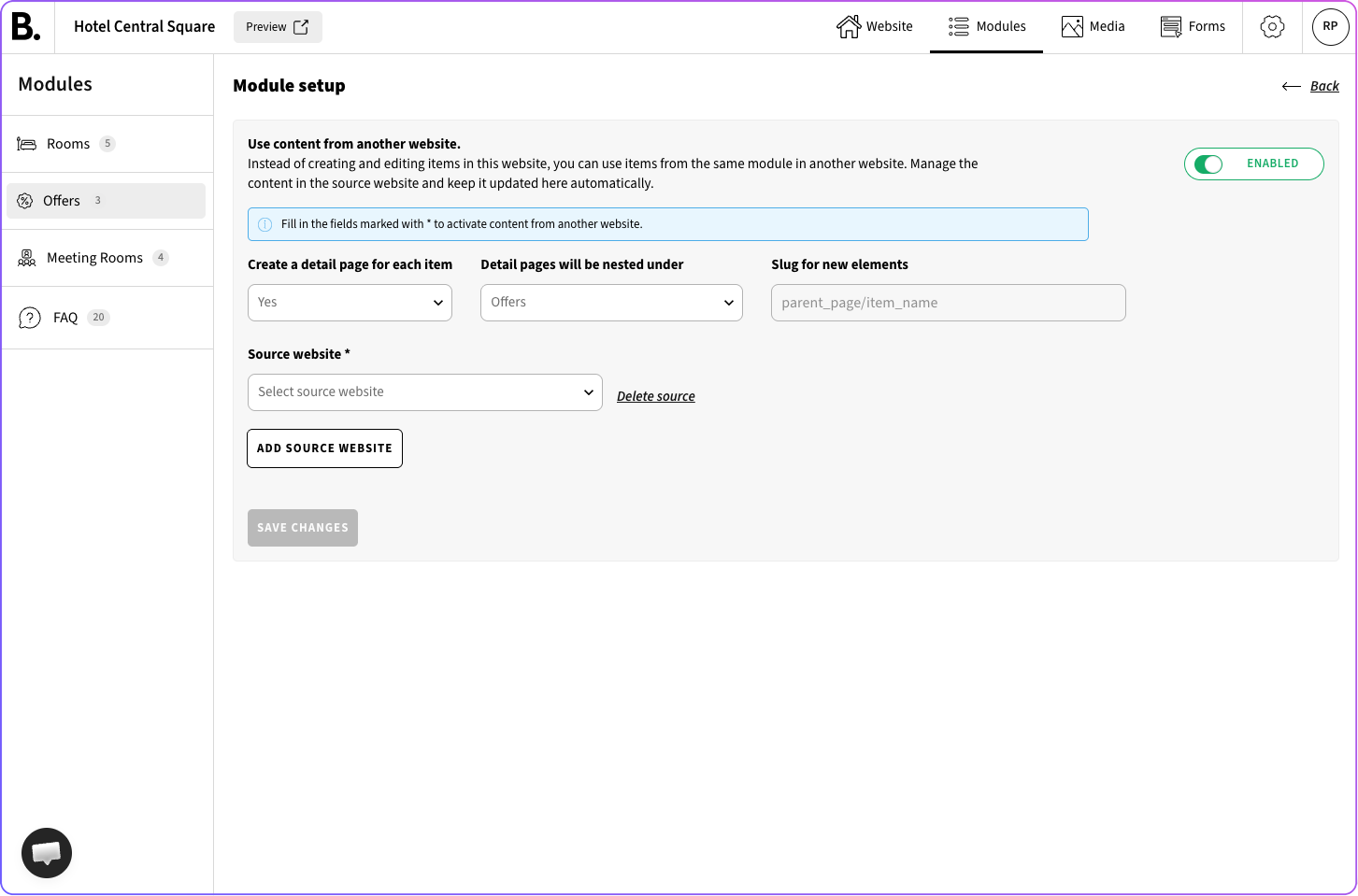
Task: Click the Meeting Rooms count badge 4
Action: pos(161,258)
